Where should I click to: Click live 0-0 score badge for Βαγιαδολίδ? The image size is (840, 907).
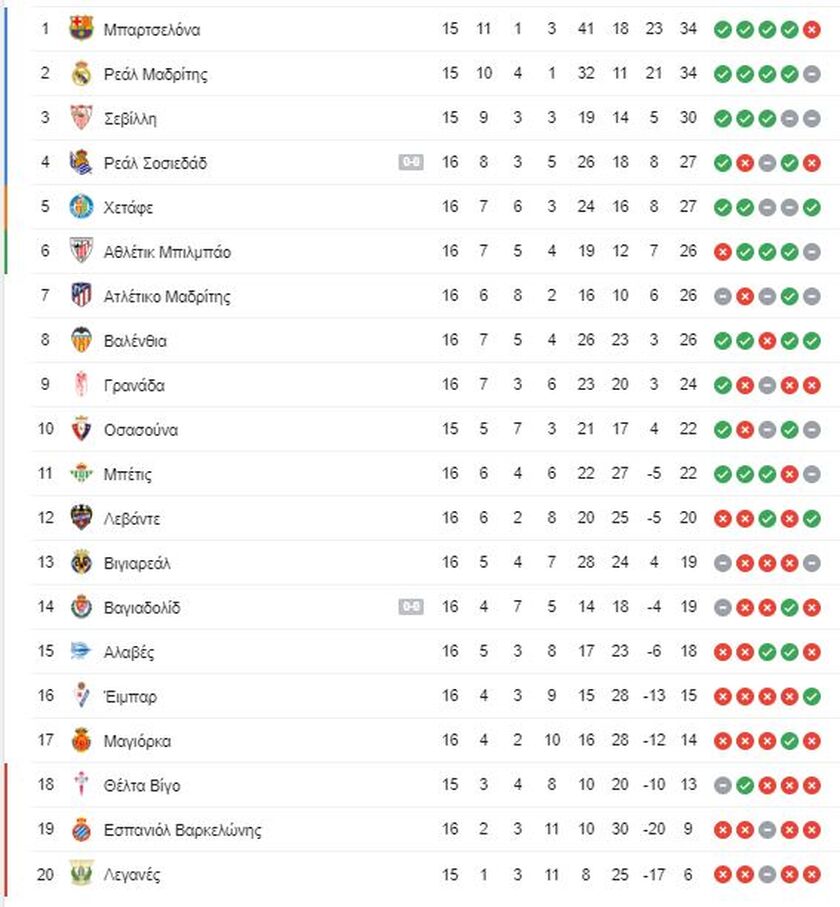click(411, 606)
